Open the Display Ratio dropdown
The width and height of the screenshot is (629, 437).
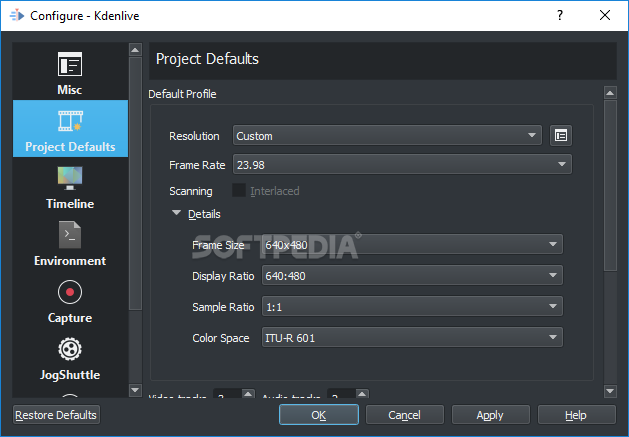click(412, 275)
